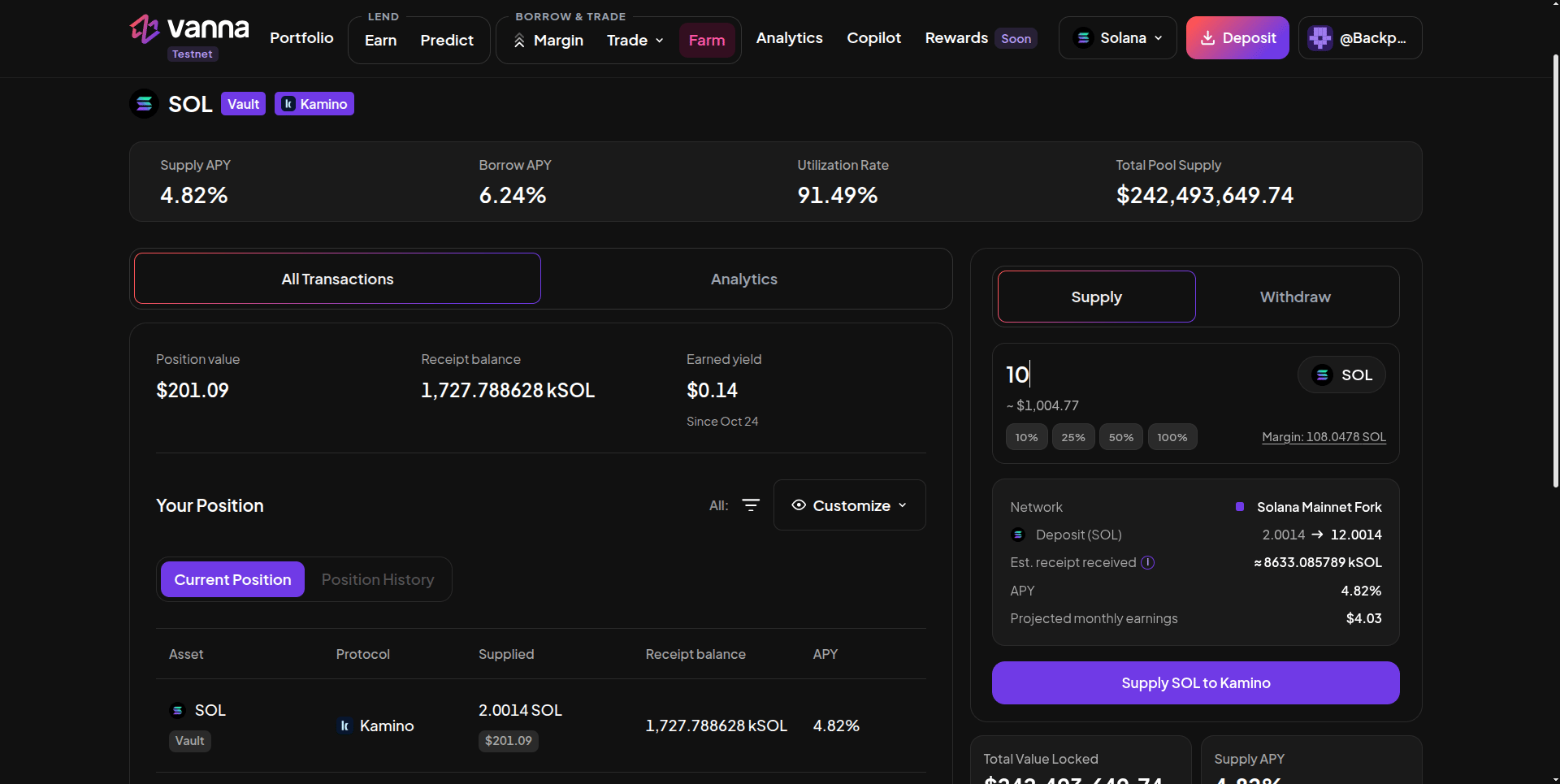
Task: Click the SOL token logo beside page title
Action: [145, 104]
